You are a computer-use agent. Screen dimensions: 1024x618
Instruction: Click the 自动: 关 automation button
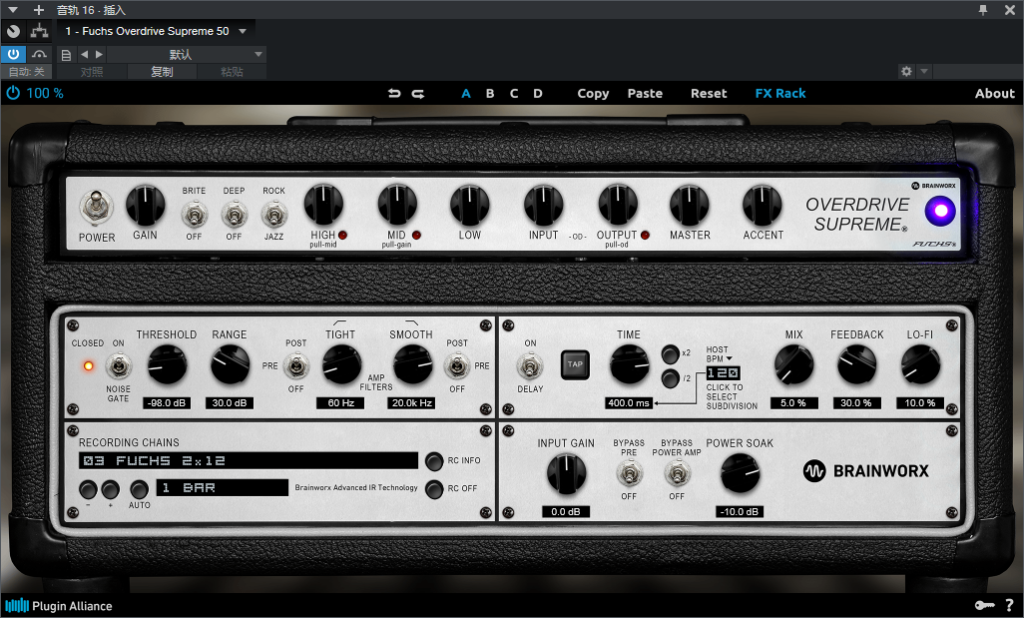tap(27, 72)
